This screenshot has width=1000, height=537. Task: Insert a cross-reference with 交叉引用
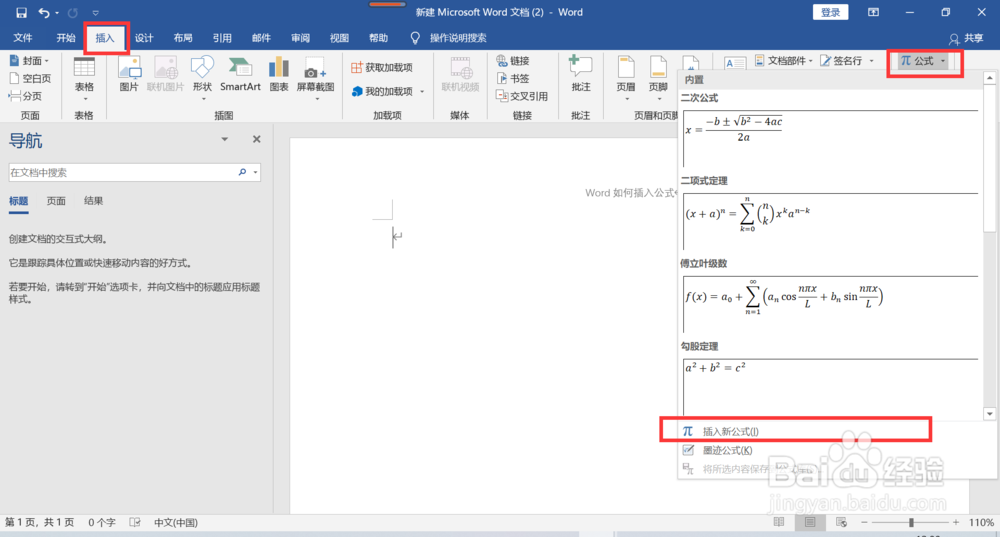(522, 96)
